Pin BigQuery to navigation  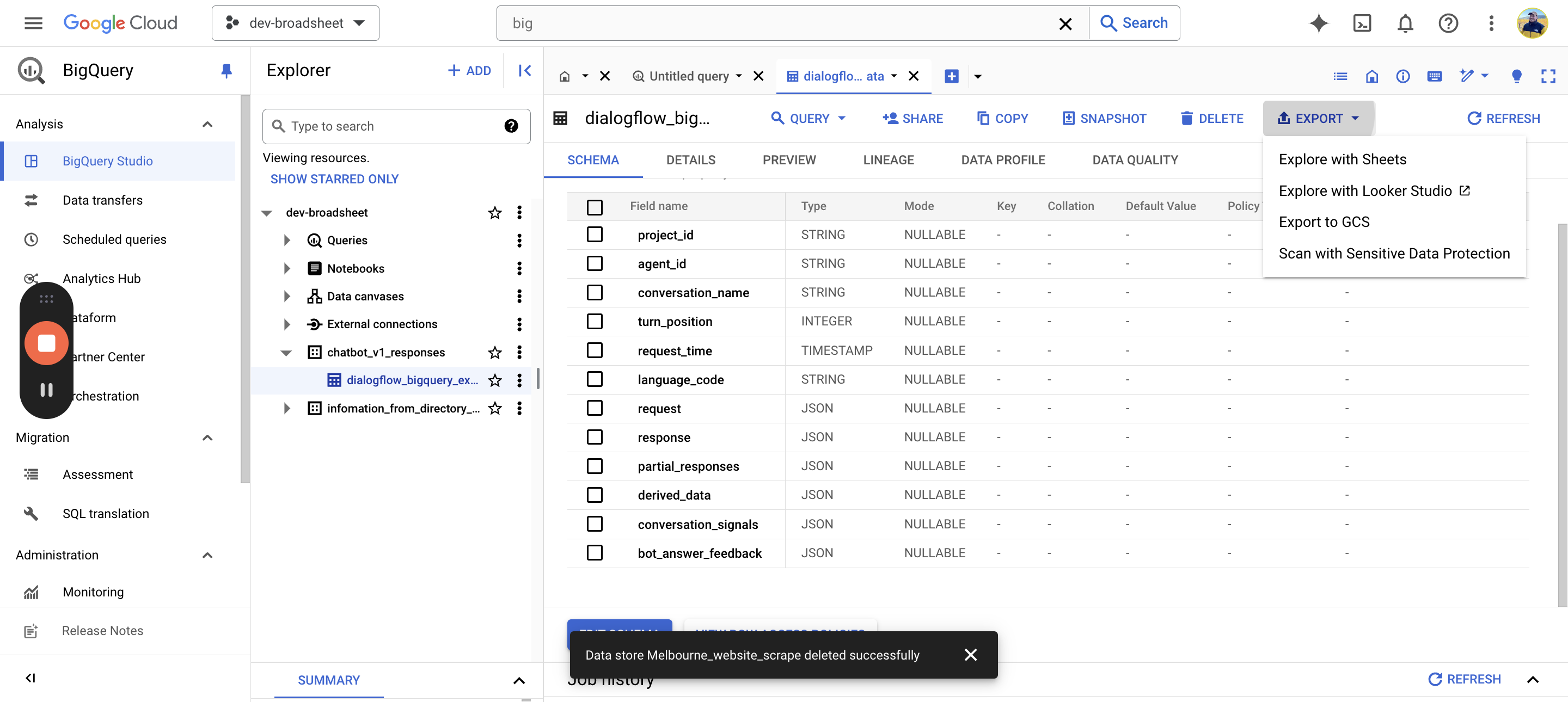click(226, 71)
